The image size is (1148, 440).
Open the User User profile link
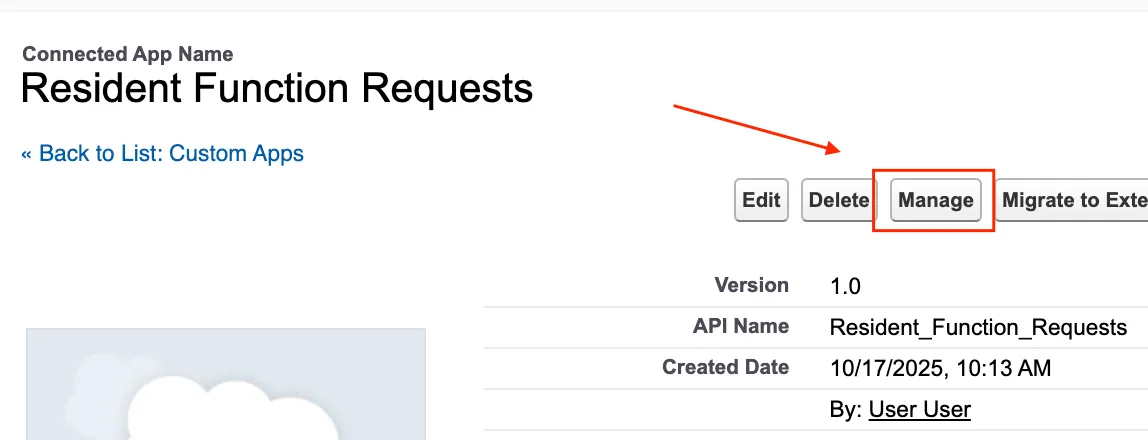point(919,409)
